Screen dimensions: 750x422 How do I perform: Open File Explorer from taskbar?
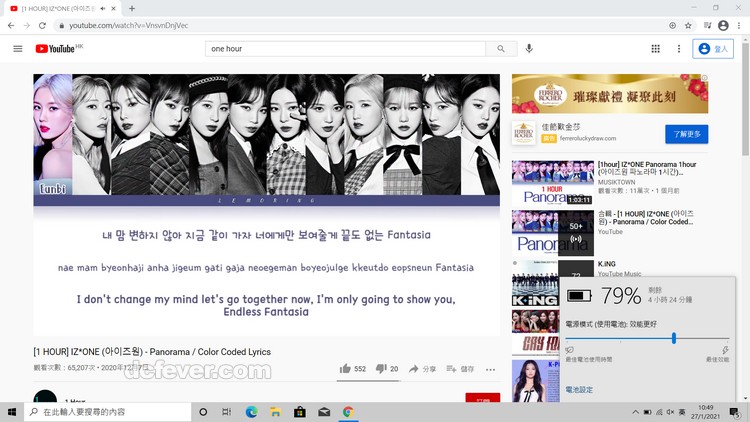click(x=276, y=412)
